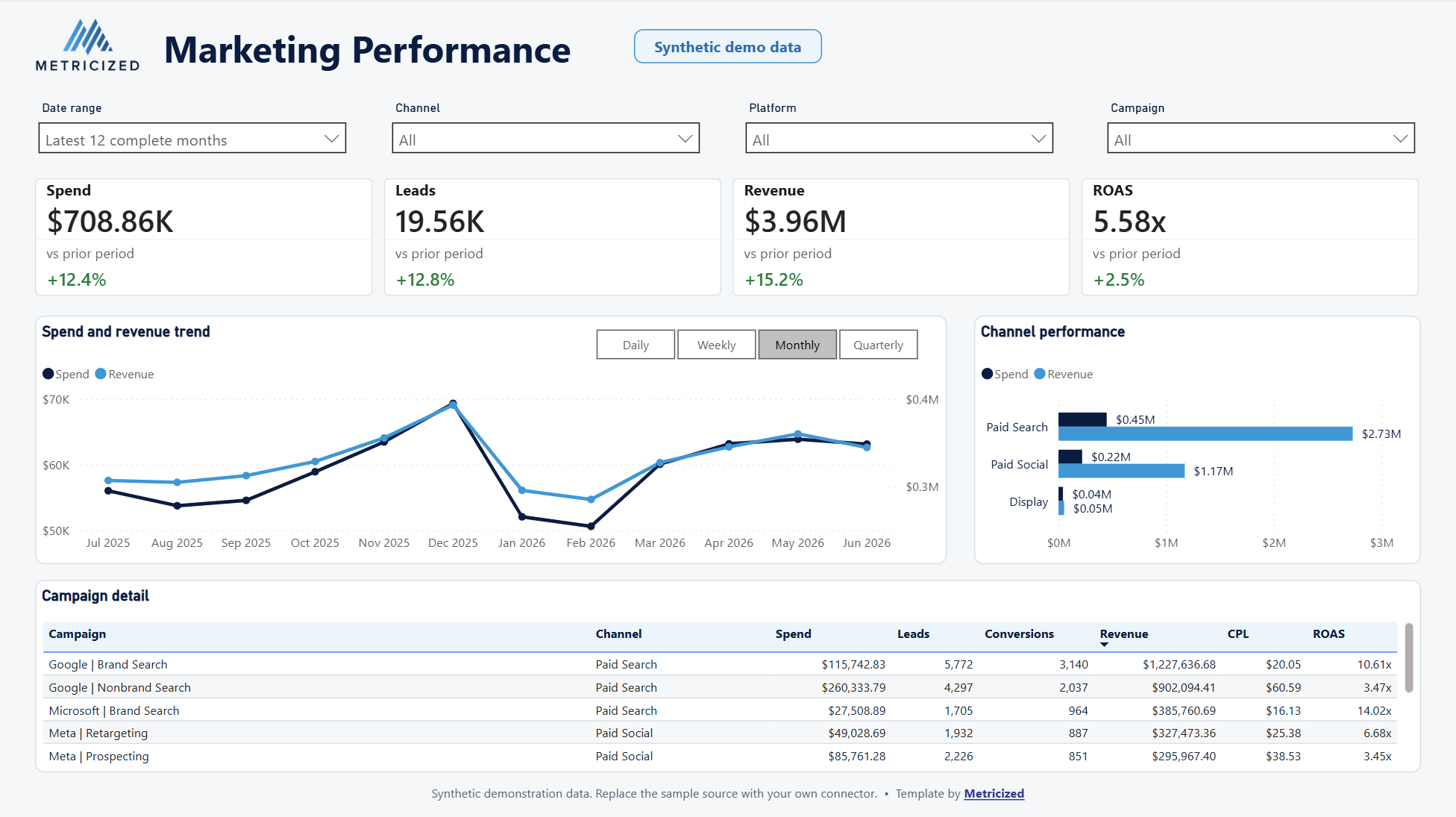Click the Display category label
This screenshot has width=1456, height=817.
coord(1029,501)
